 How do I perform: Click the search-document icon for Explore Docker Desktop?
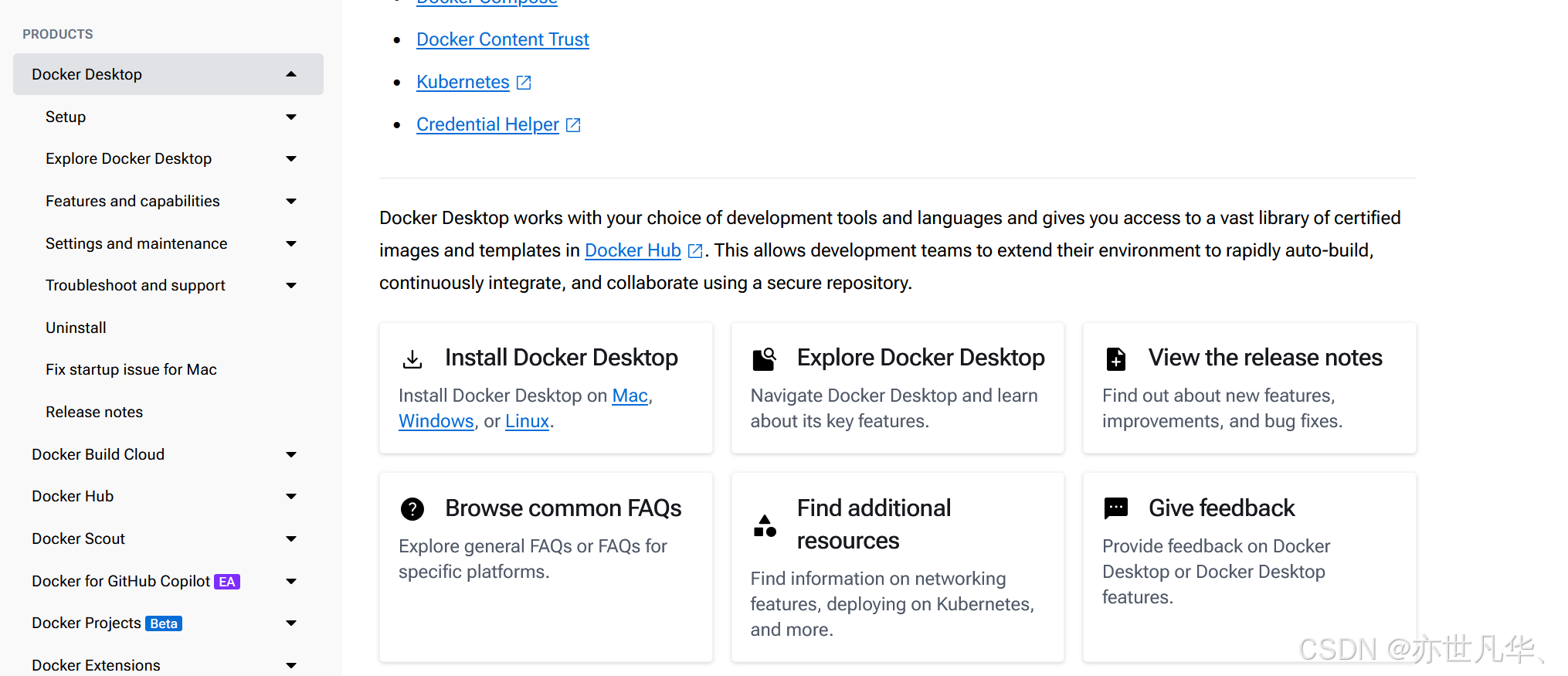click(764, 358)
